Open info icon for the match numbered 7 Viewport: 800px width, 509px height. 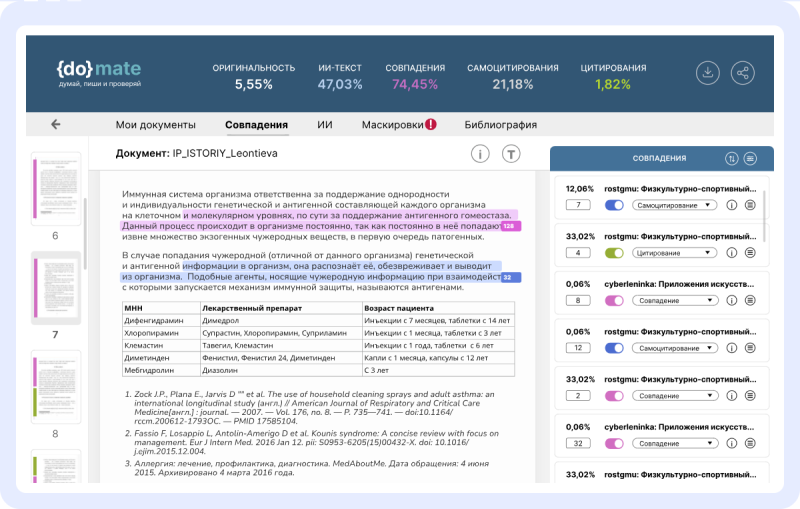tap(732, 205)
